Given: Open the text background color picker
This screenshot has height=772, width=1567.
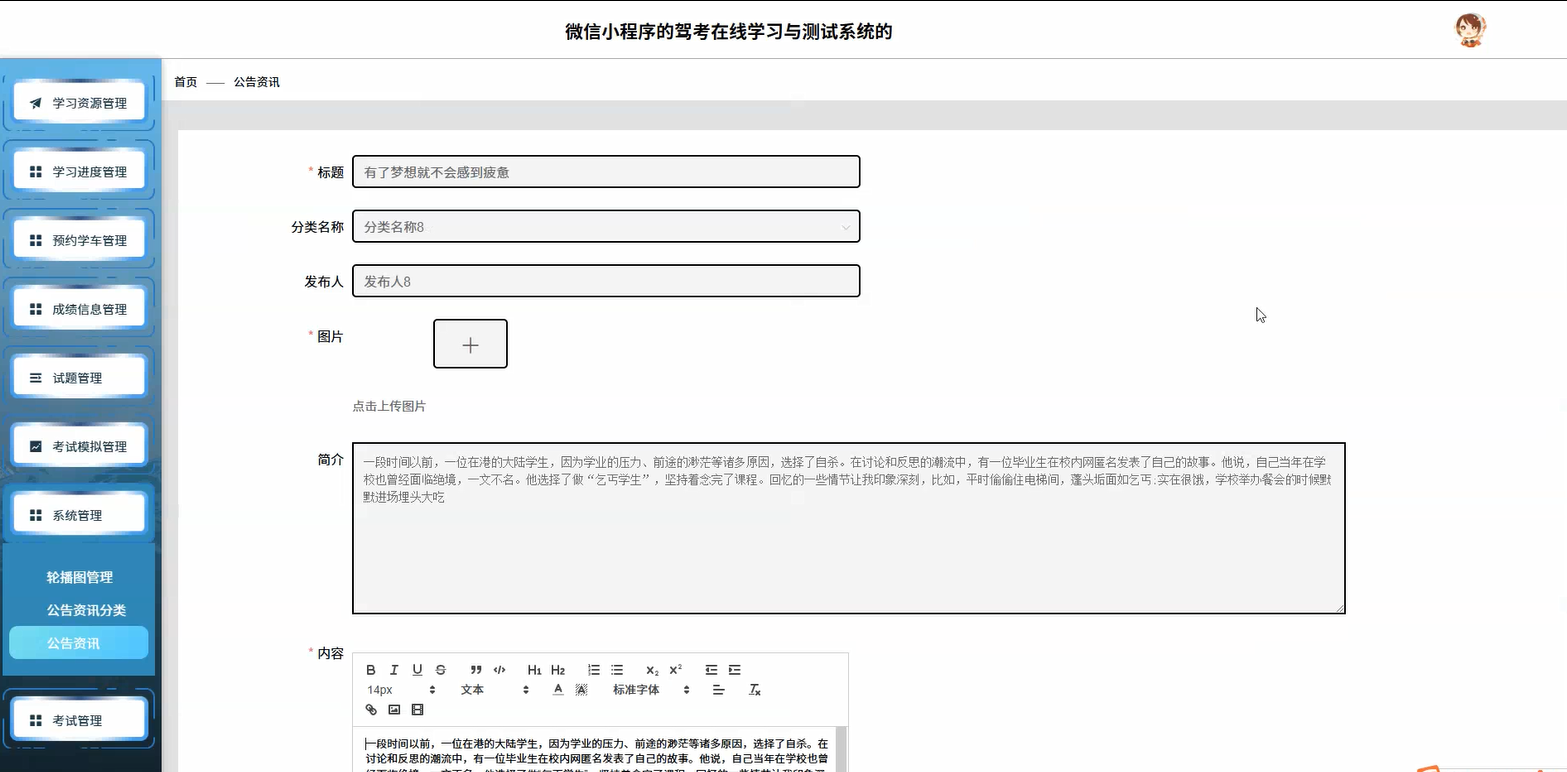Looking at the screenshot, I should click(x=581, y=690).
